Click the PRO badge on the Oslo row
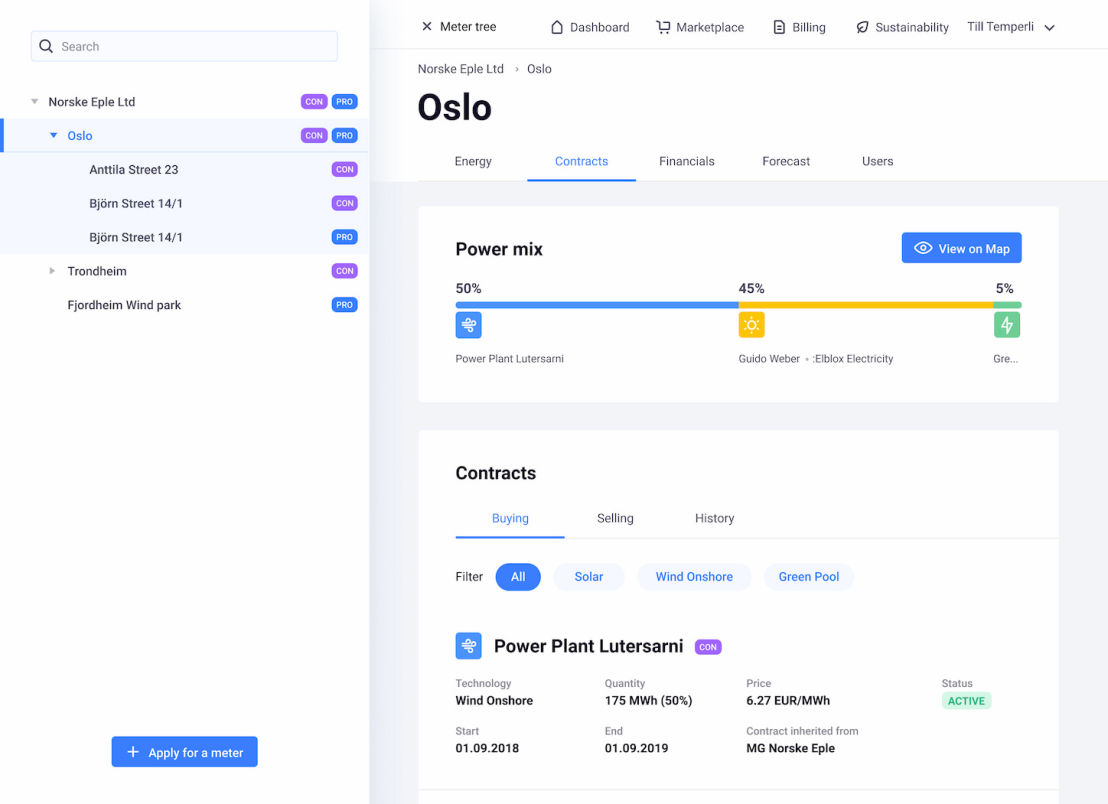This screenshot has height=804, width=1108. pyautogui.click(x=344, y=136)
